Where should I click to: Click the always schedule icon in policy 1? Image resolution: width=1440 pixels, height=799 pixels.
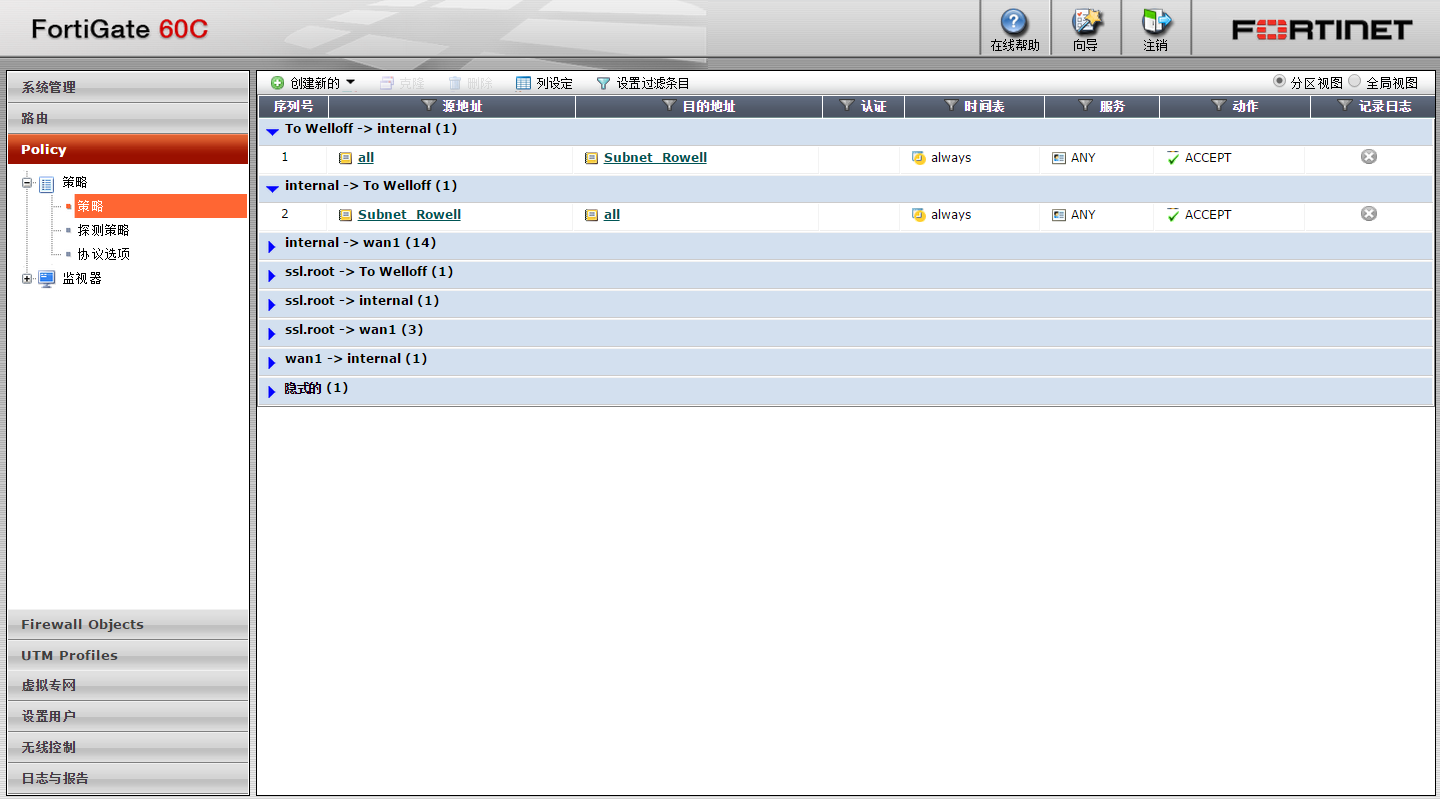coord(919,158)
